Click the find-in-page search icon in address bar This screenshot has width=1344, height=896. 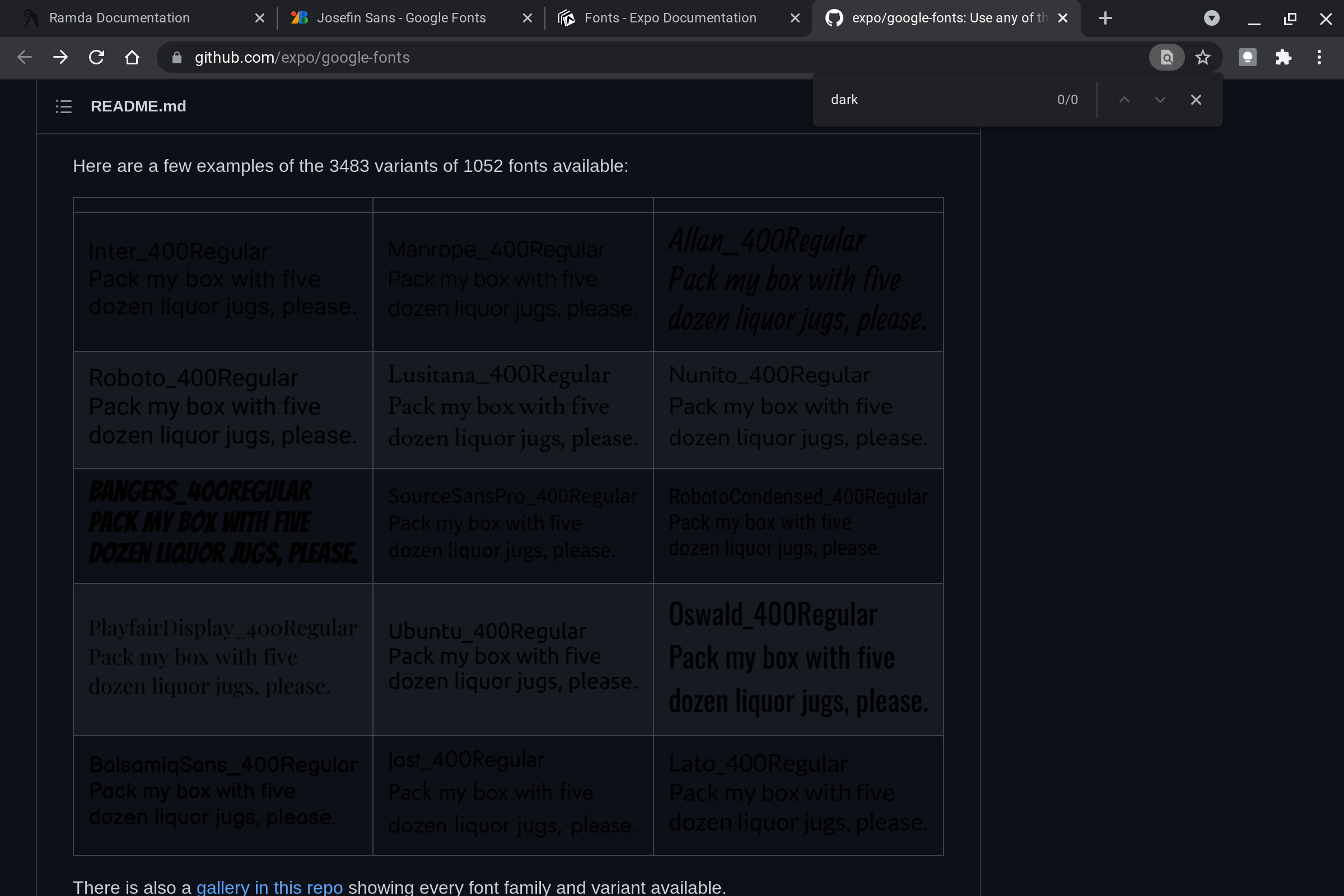point(1166,57)
